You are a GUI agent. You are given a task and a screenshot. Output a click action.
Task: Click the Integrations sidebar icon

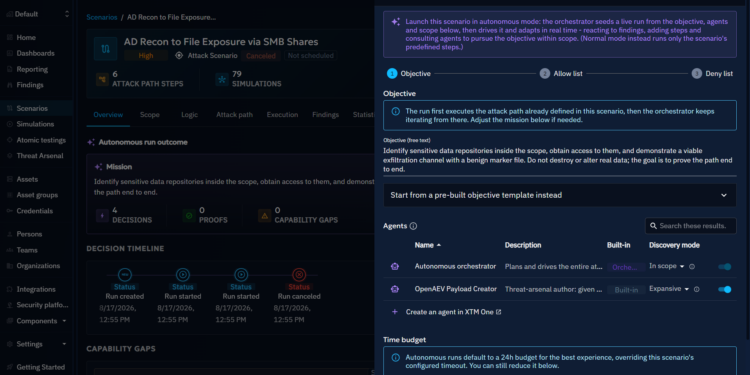click(10, 289)
